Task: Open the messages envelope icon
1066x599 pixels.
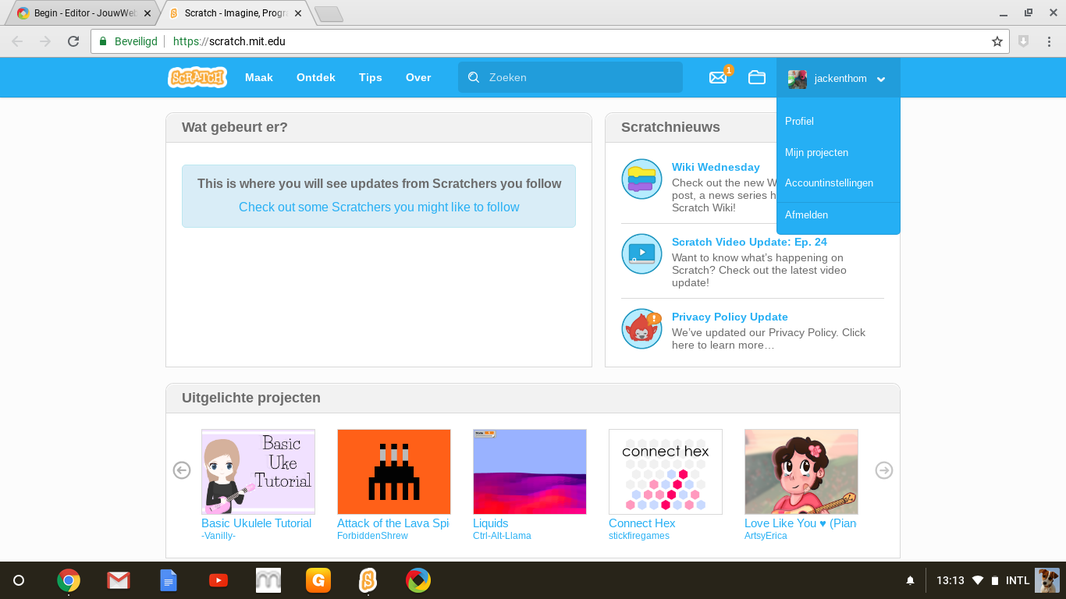Action: click(x=718, y=78)
